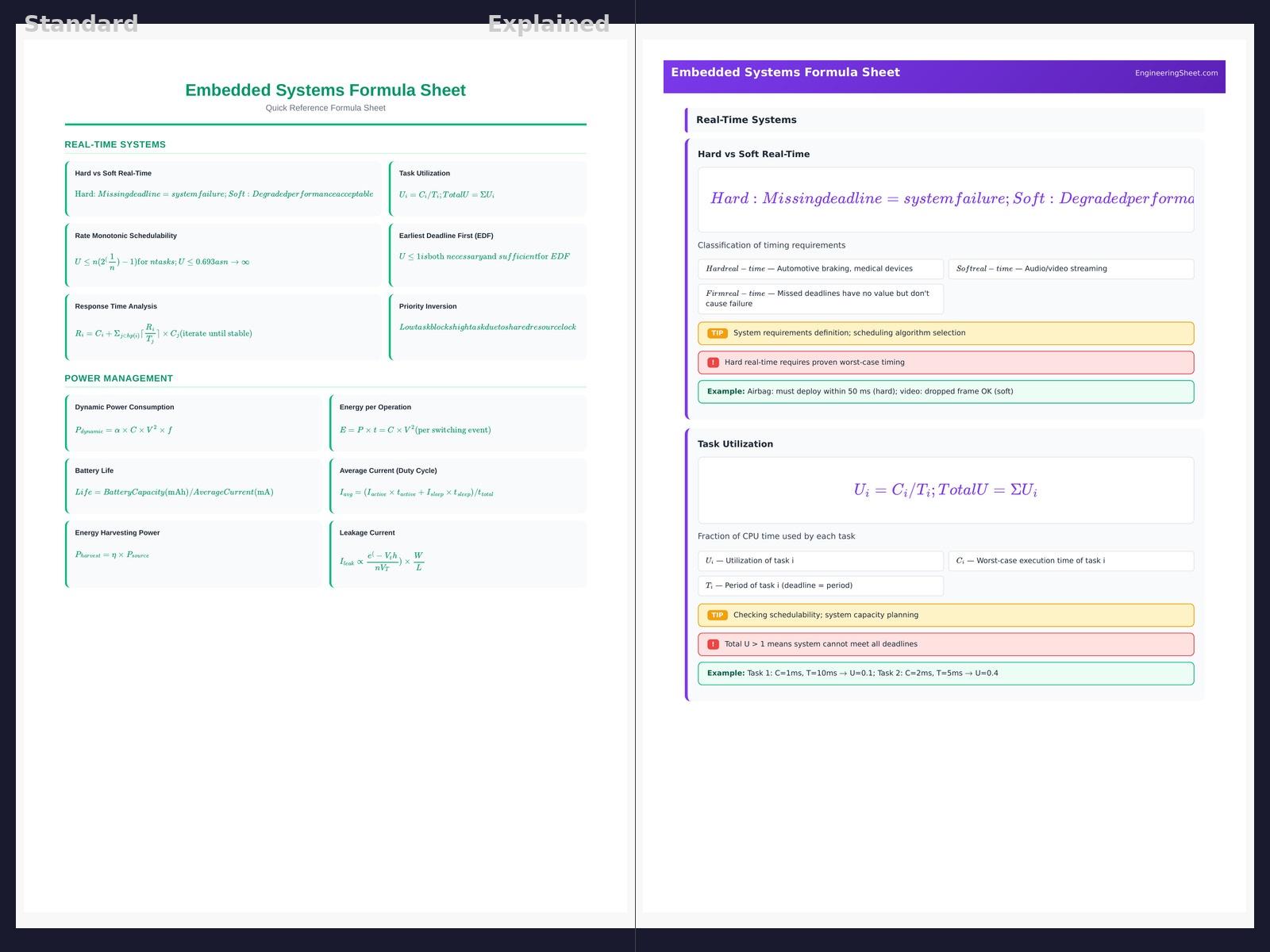This screenshot has width=1270, height=952.
Task: Click the TIP badge about checking schedulability
Action: (x=717, y=616)
